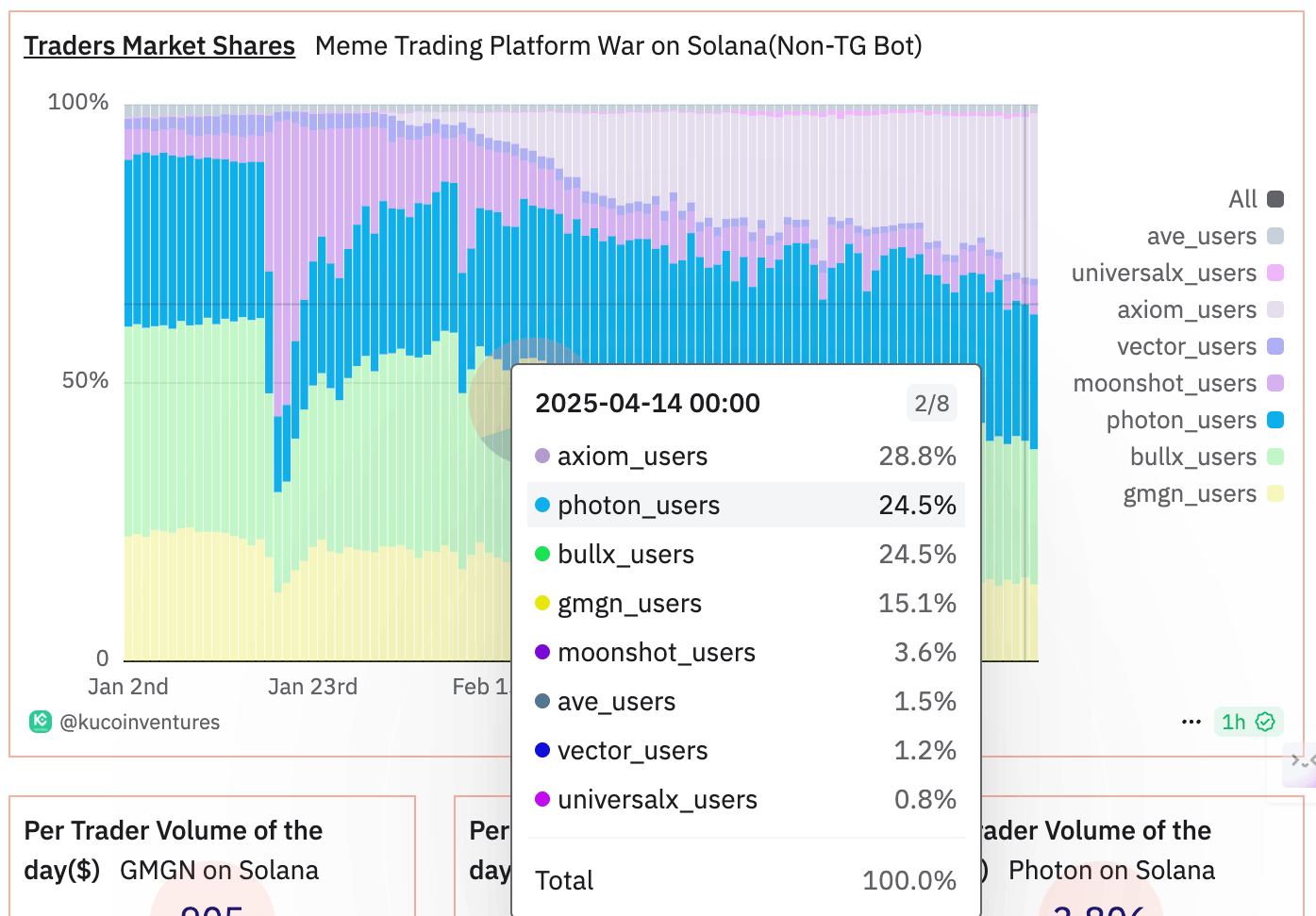Screen dimensions: 1316x916
Task: Open the Traders Market Shares title link
Action: click(159, 45)
